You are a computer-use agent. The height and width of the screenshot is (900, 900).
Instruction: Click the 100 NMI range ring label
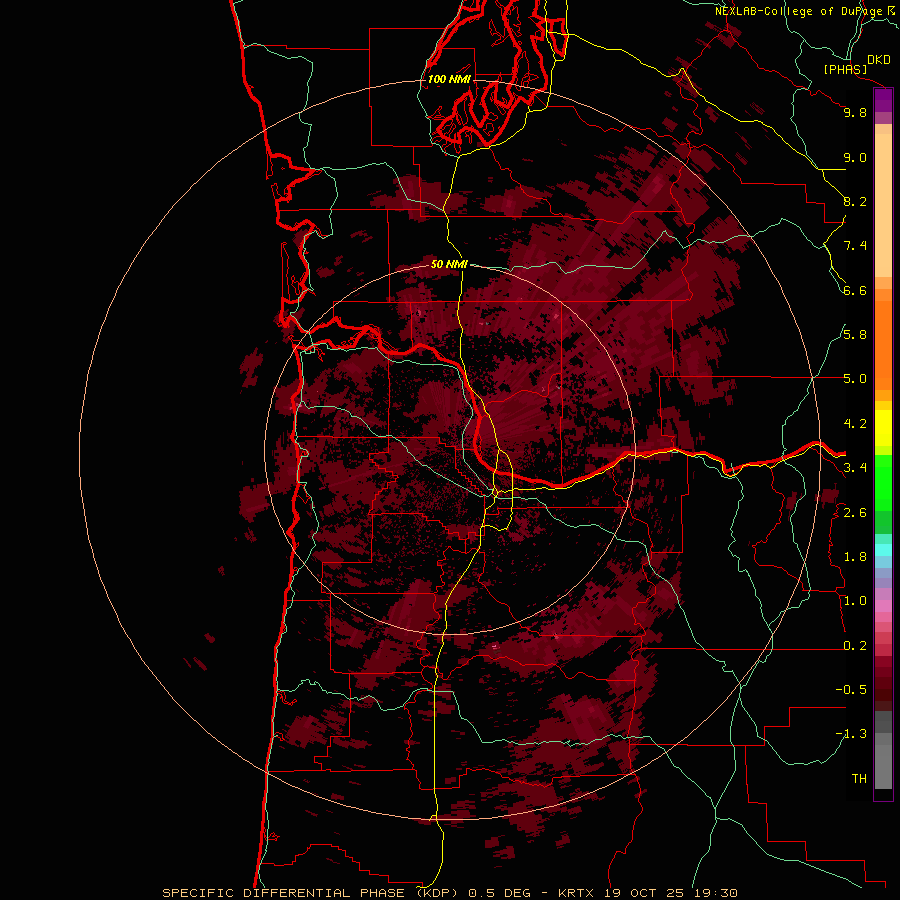click(449, 79)
